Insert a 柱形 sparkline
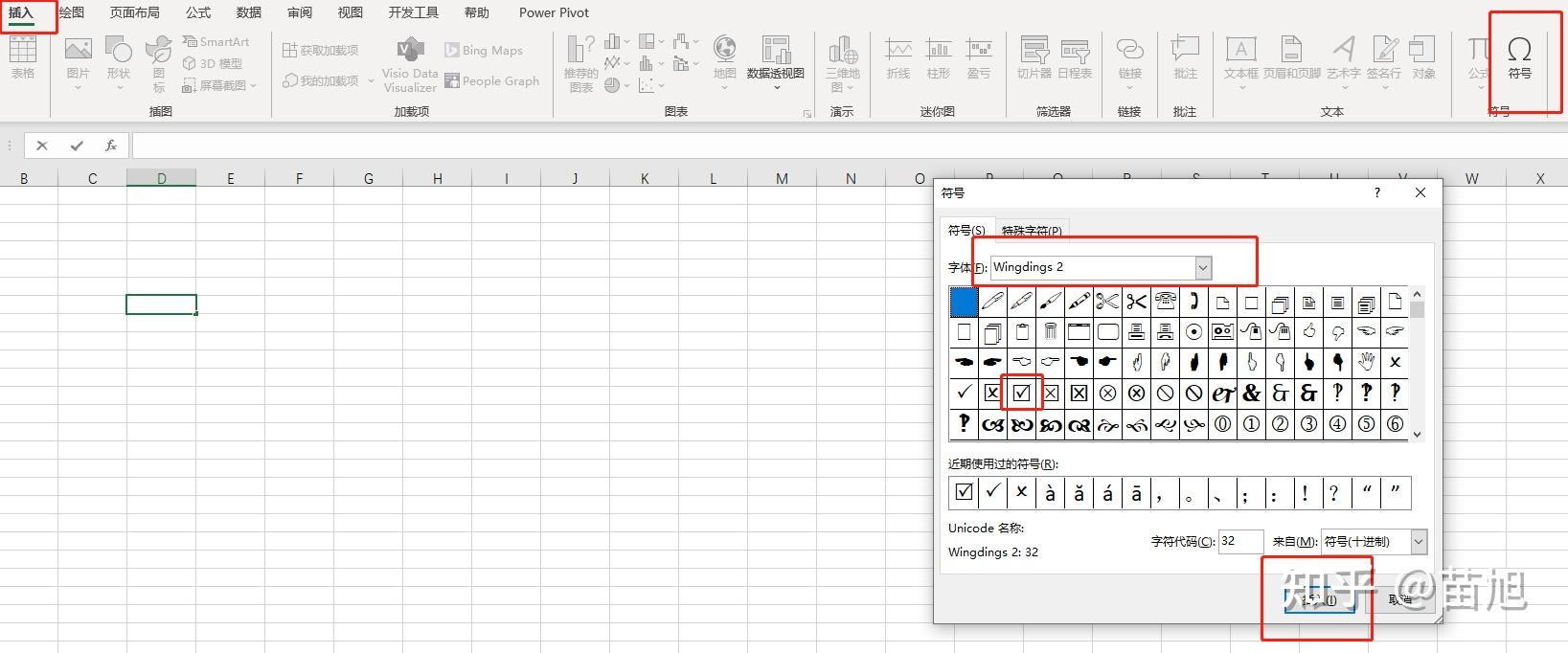The height and width of the screenshot is (653, 1568). (939, 57)
